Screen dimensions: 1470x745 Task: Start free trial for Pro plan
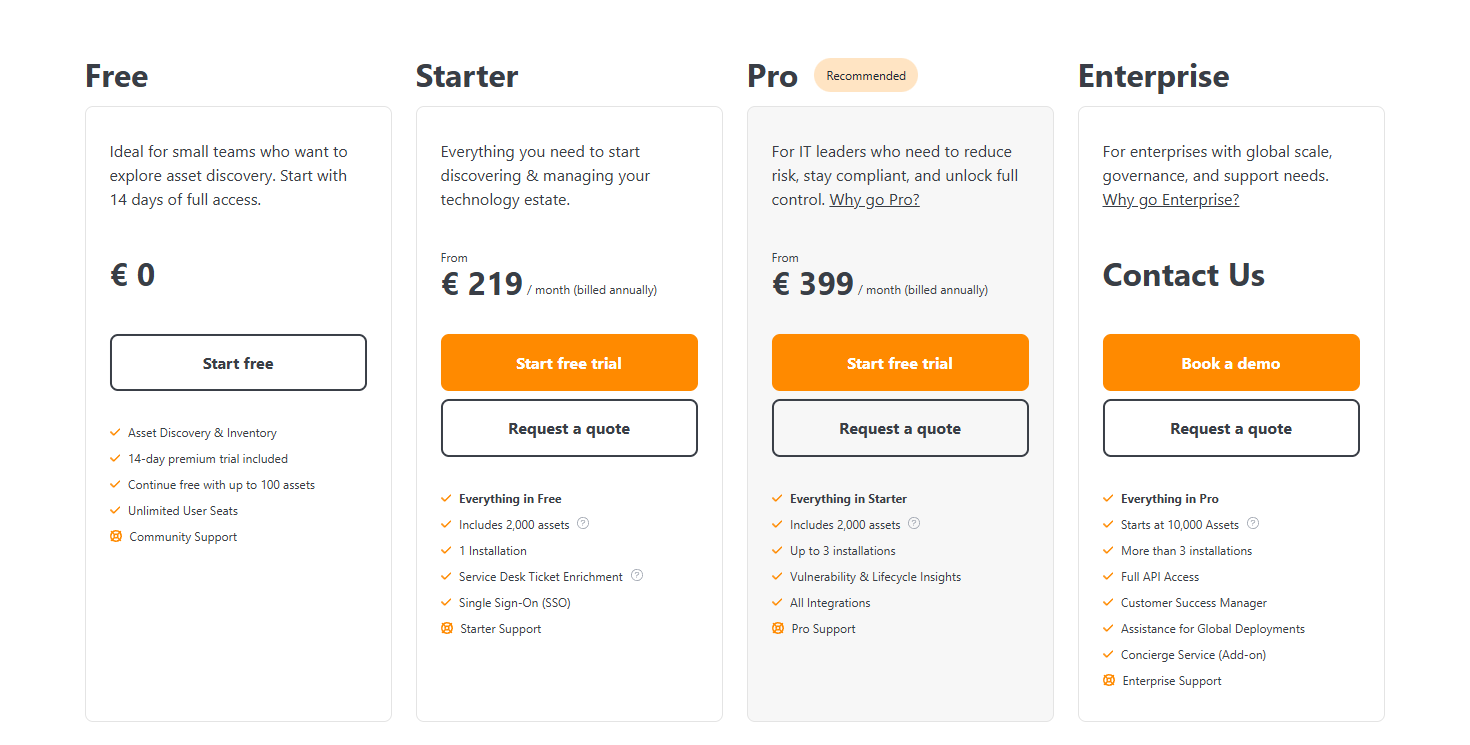pyautogui.click(x=900, y=363)
